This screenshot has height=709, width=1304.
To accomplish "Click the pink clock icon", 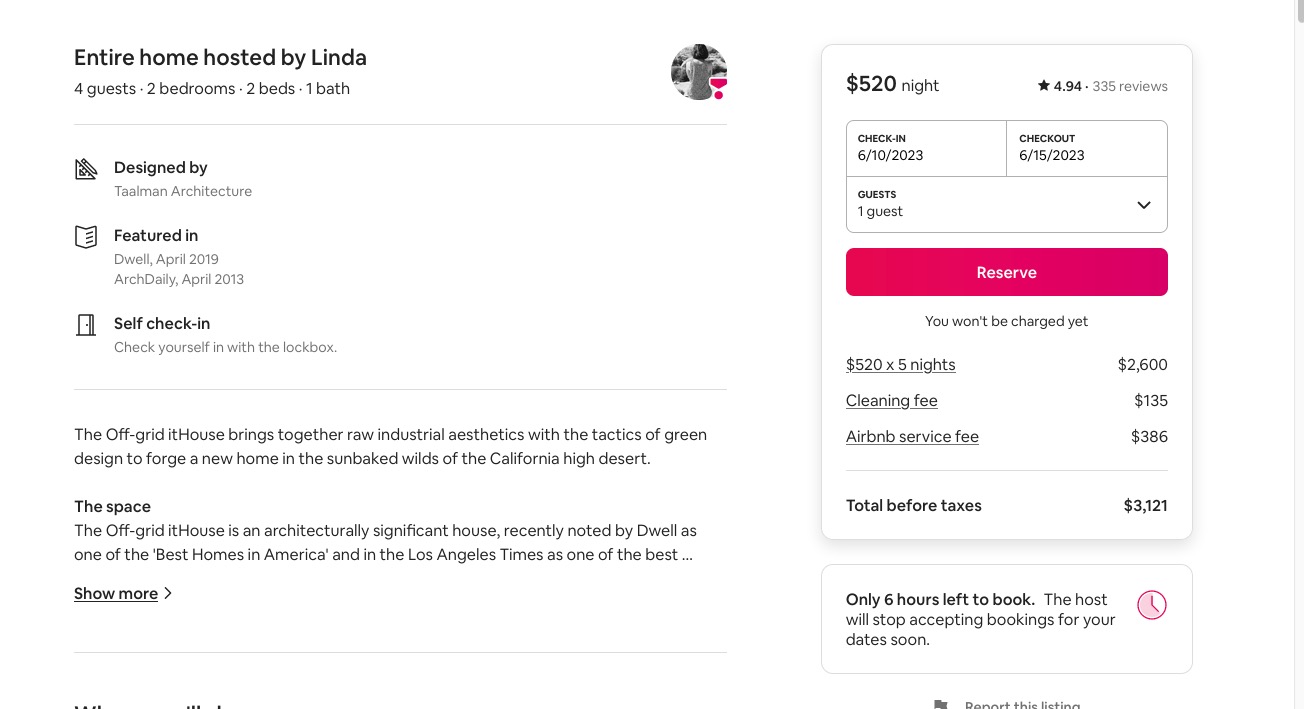I will tap(1151, 605).
